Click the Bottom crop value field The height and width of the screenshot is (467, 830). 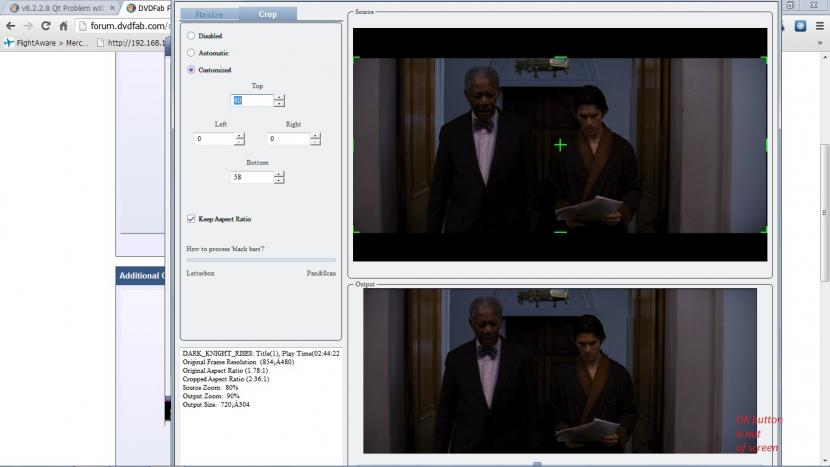click(x=252, y=177)
